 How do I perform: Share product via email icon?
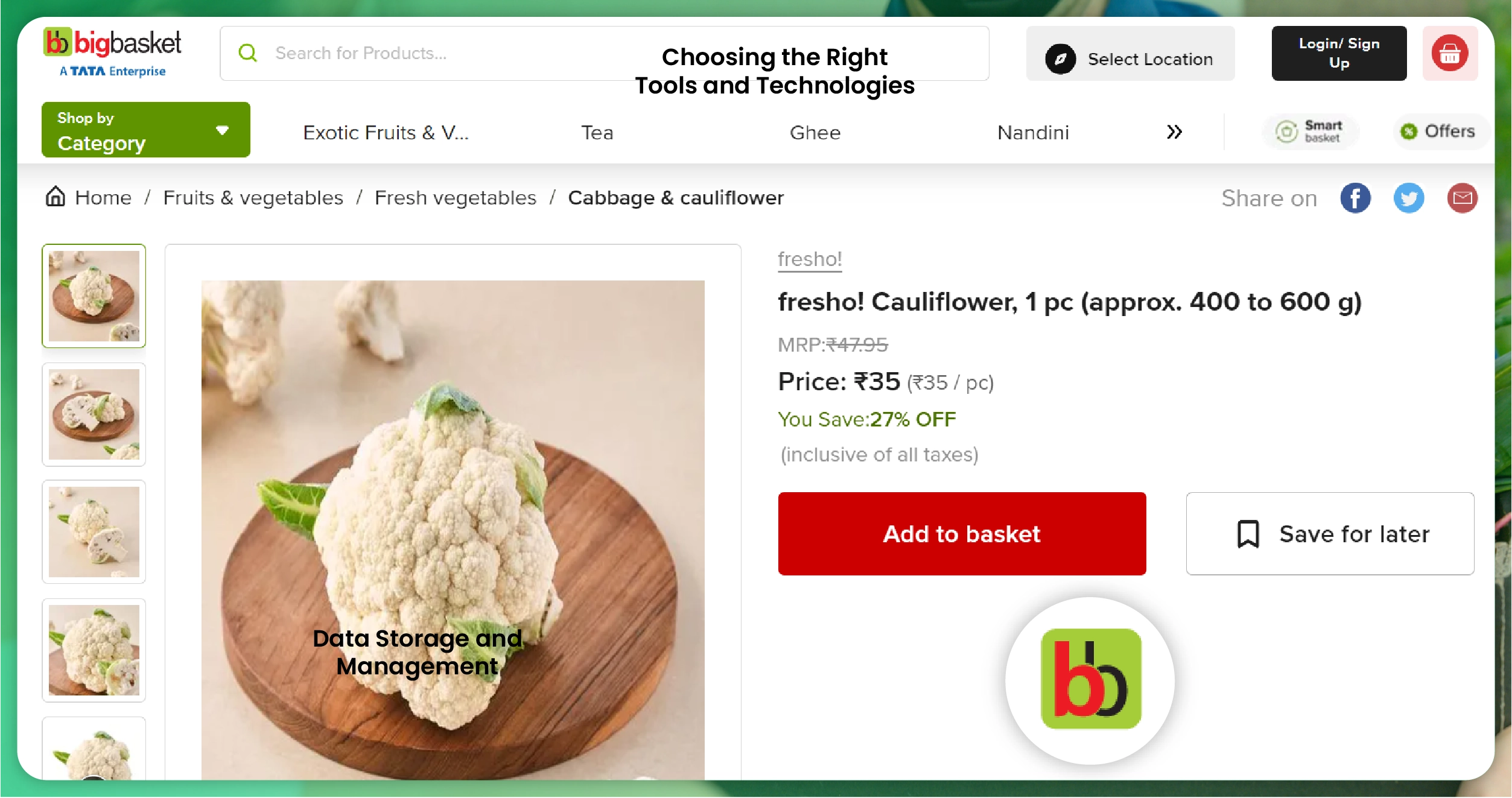1462,198
